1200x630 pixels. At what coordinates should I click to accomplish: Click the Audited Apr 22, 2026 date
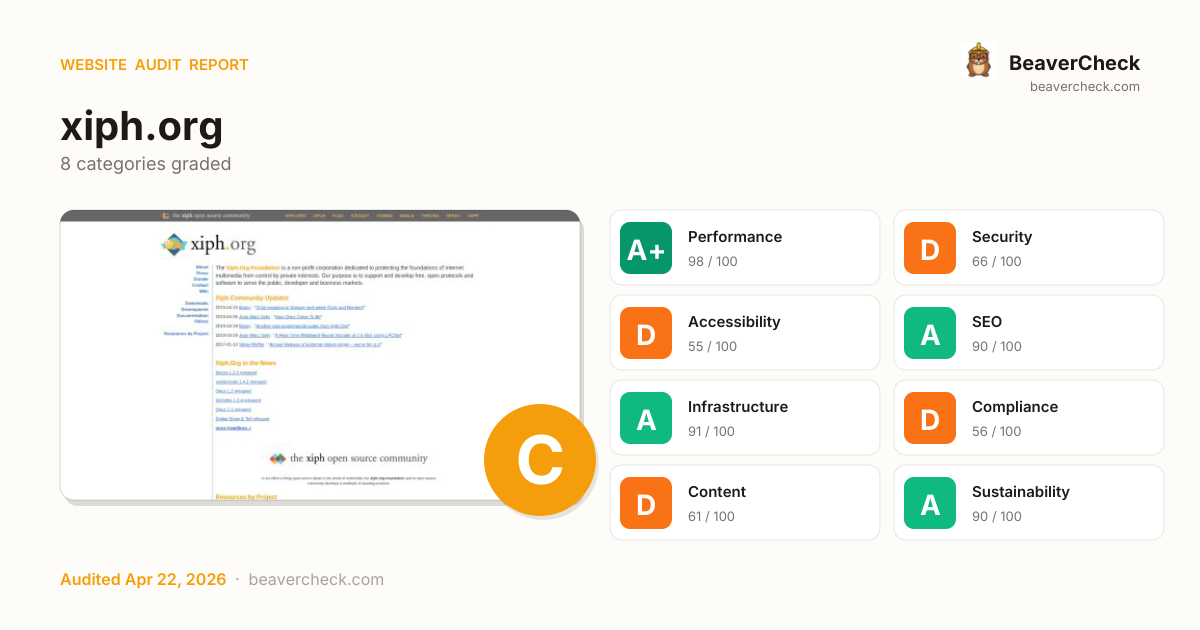[x=143, y=580]
